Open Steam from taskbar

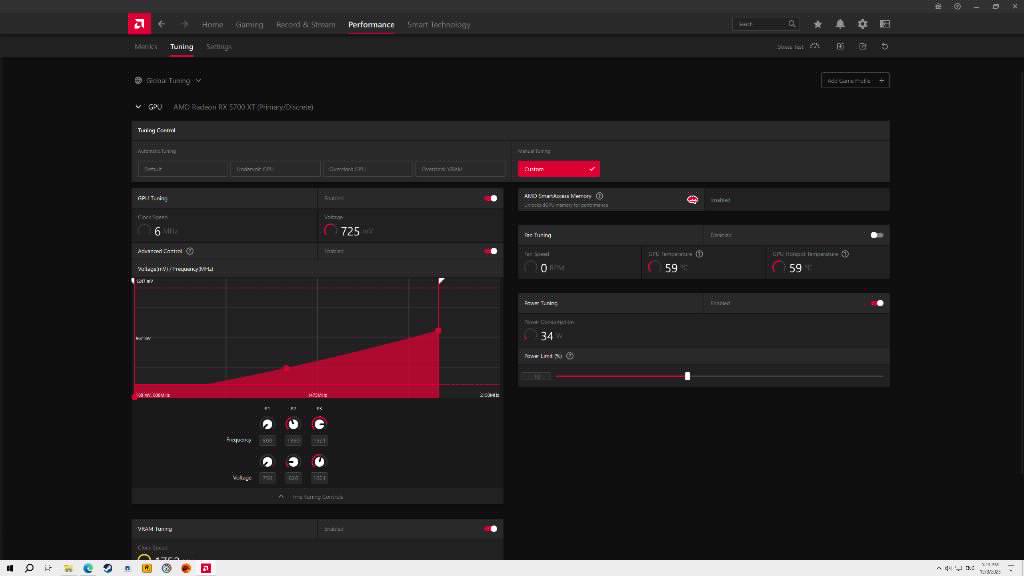tap(108, 568)
